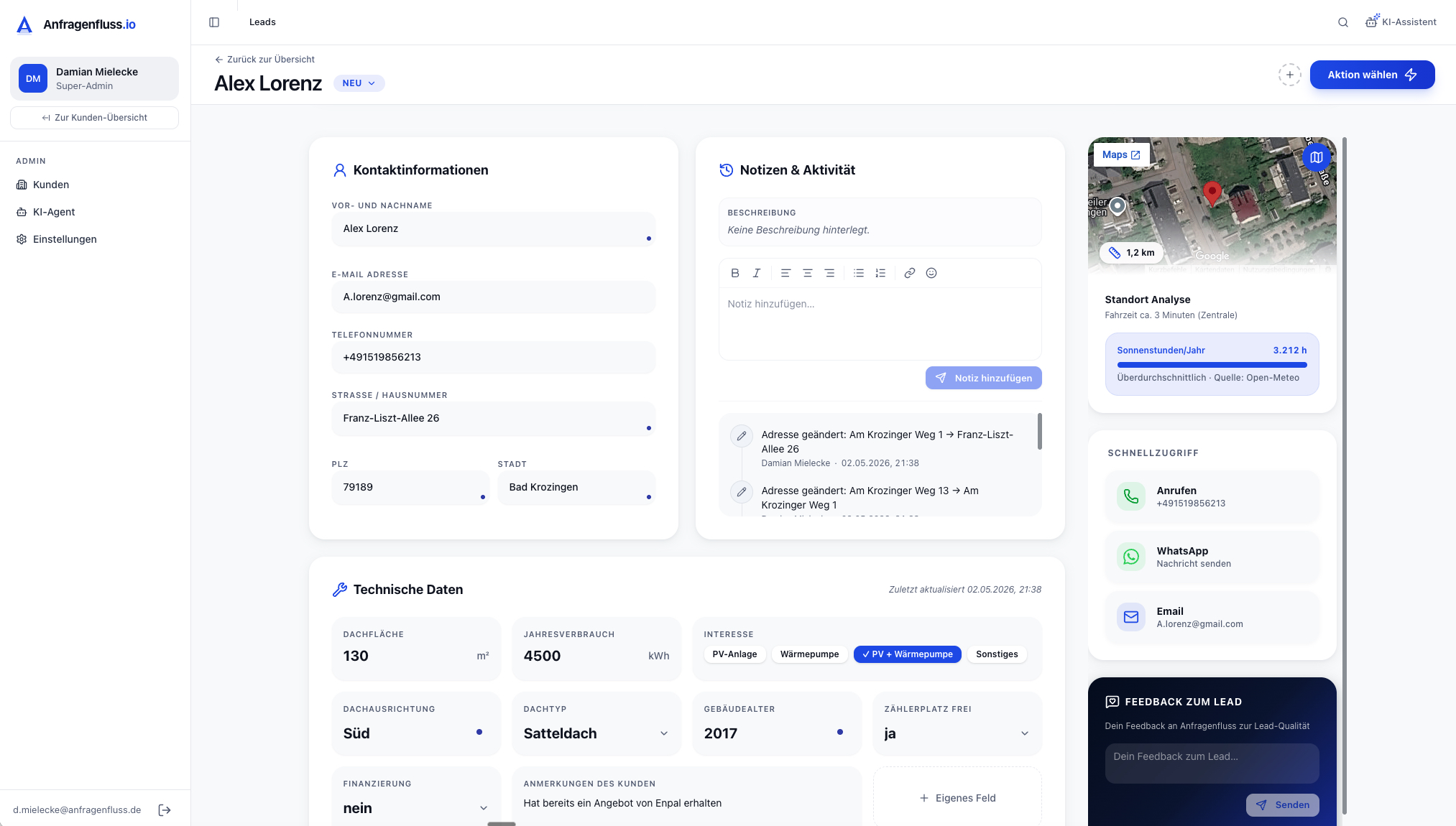
Task: Go back via Zurück zur Übersicht
Action: click(x=264, y=60)
